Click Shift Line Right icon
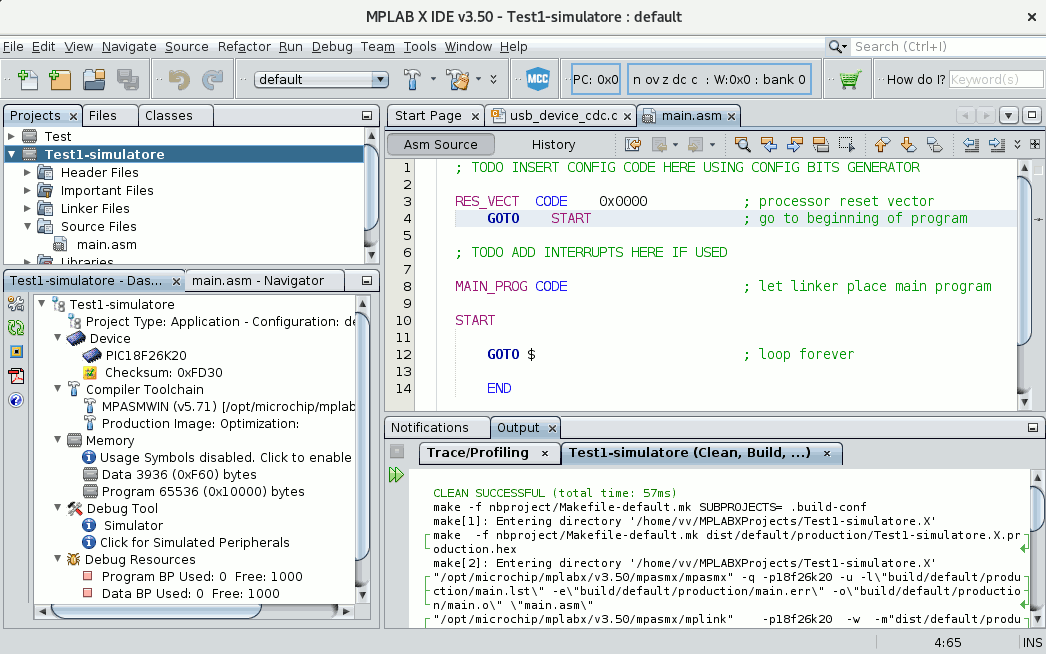The width and height of the screenshot is (1046, 654). (x=997, y=144)
